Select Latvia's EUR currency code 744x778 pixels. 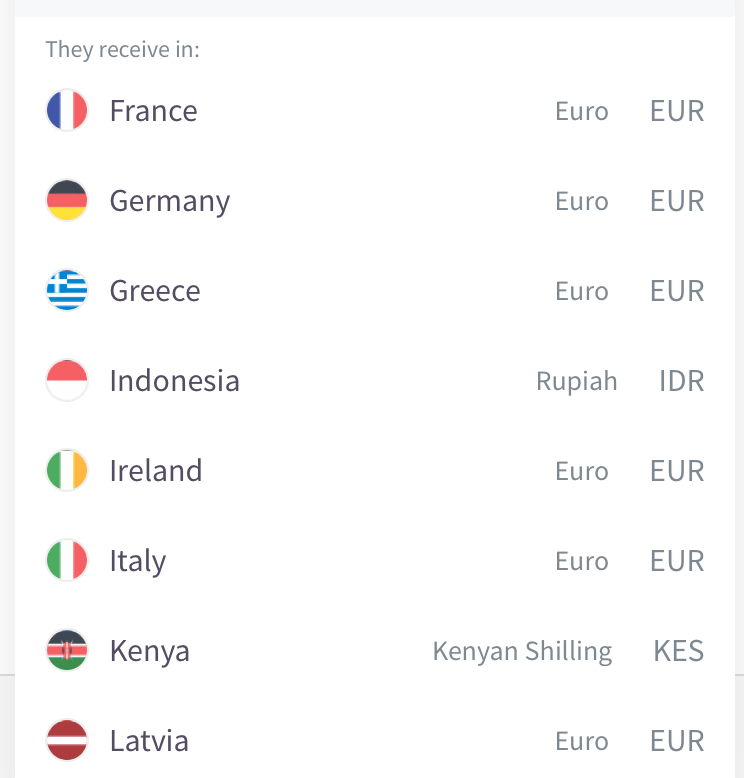677,741
